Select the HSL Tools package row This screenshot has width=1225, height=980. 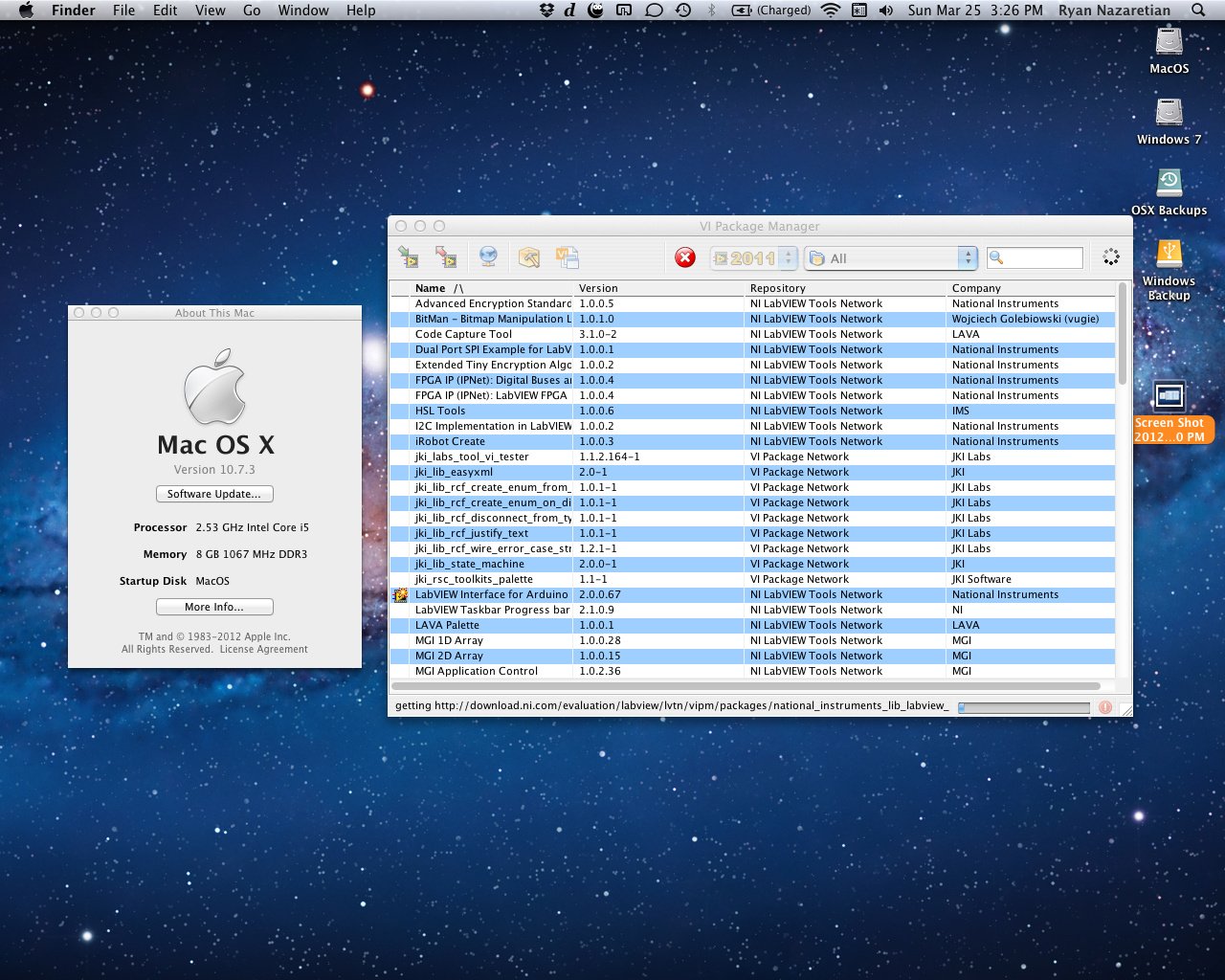(752, 411)
